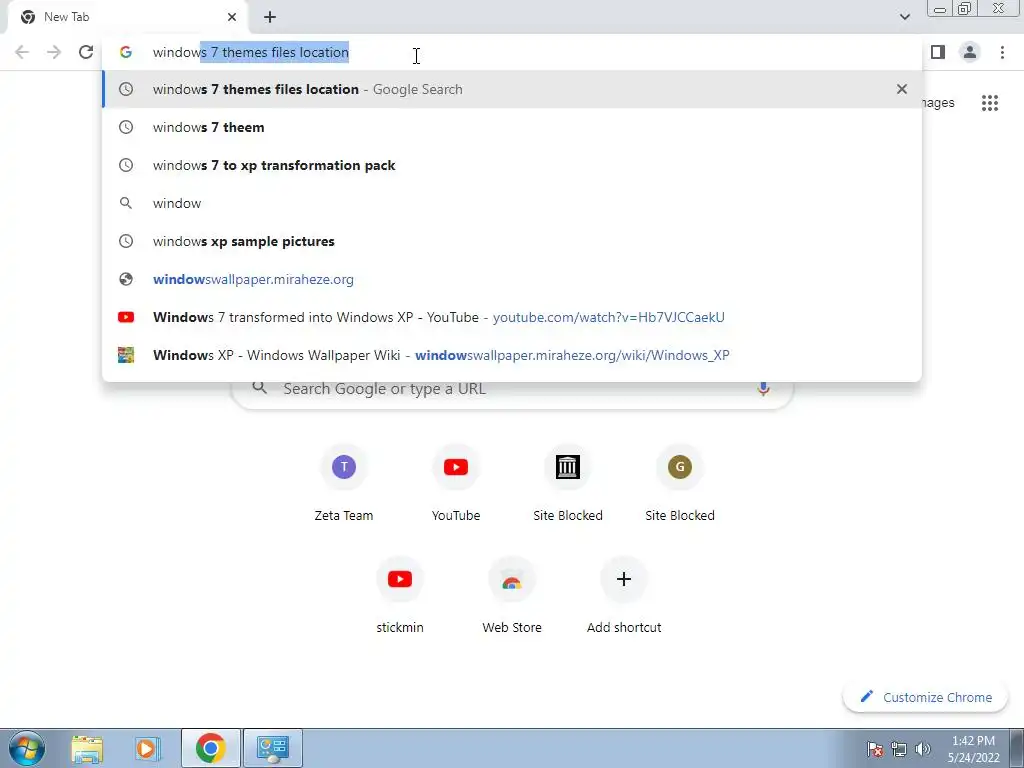This screenshot has height=768, width=1024.
Task: Start voice search with the microphone icon
Action: [763, 389]
